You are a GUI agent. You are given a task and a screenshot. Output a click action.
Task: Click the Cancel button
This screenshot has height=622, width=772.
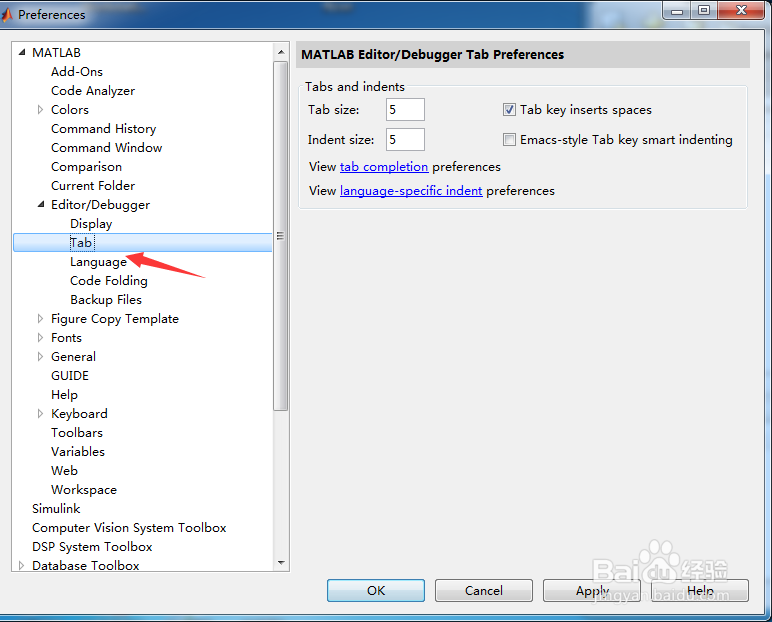point(483,590)
